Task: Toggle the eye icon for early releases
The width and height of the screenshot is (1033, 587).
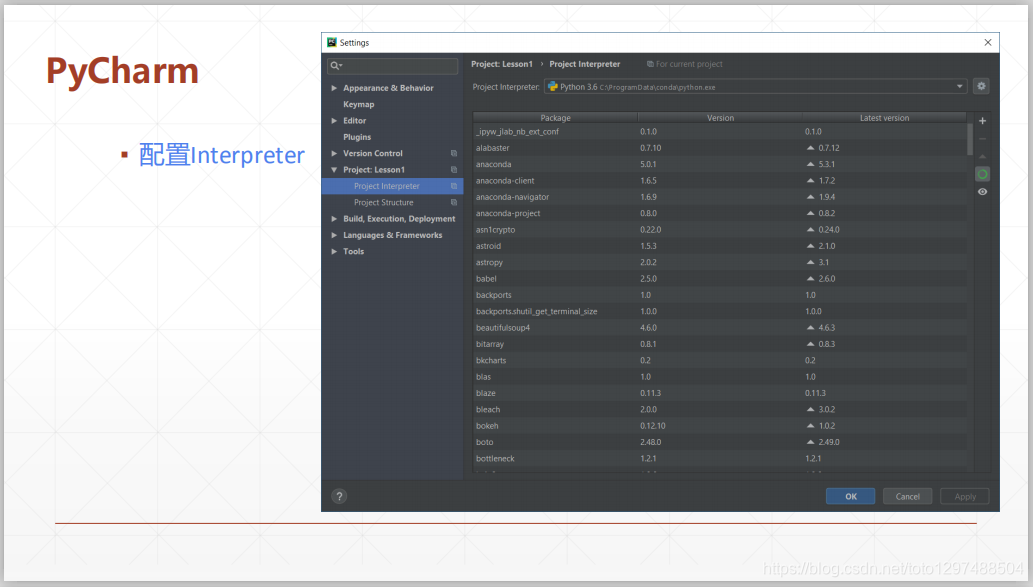Action: coord(982,192)
